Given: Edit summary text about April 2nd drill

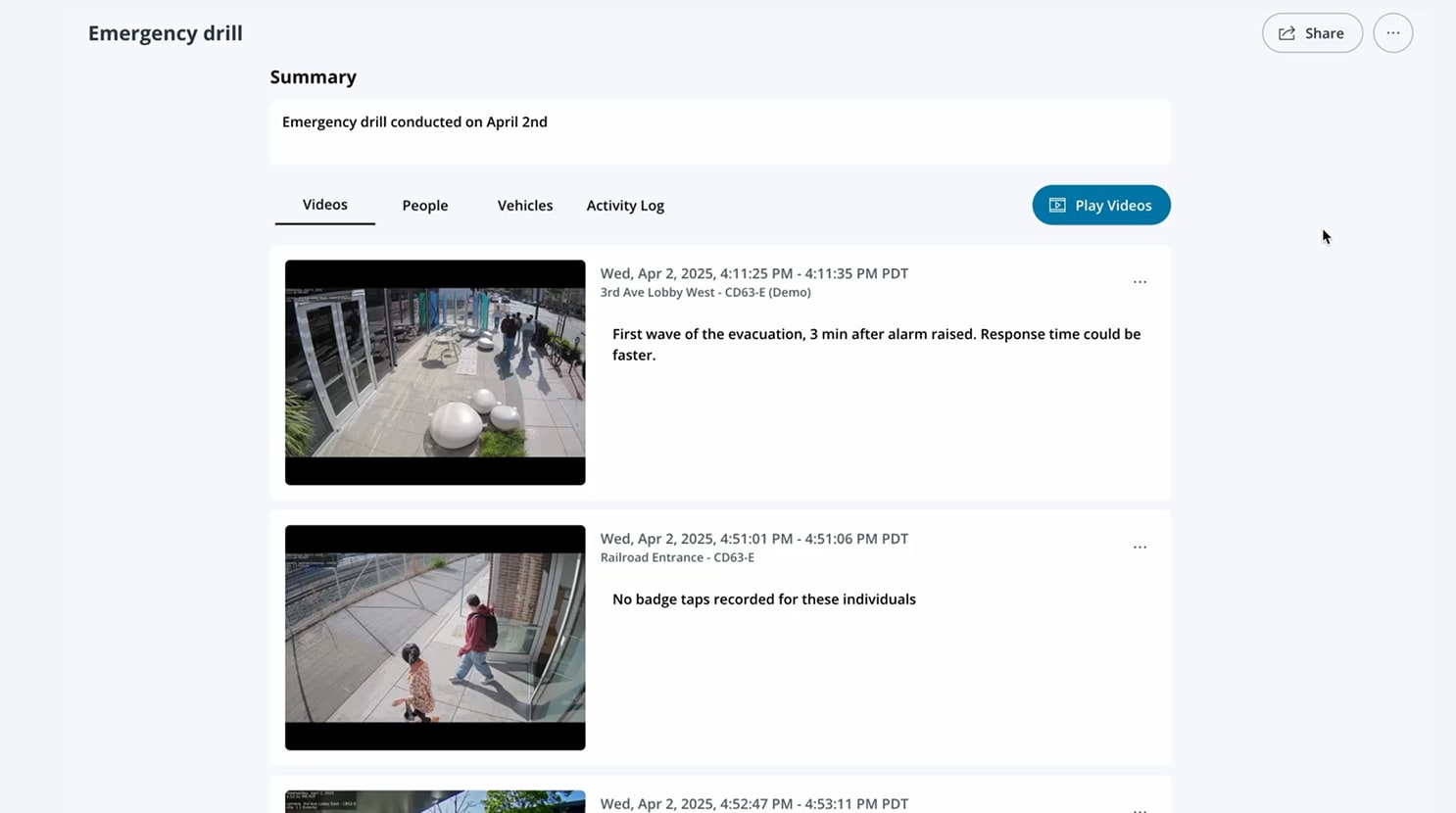Looking at the screenshot, I should tap(720, 132).
